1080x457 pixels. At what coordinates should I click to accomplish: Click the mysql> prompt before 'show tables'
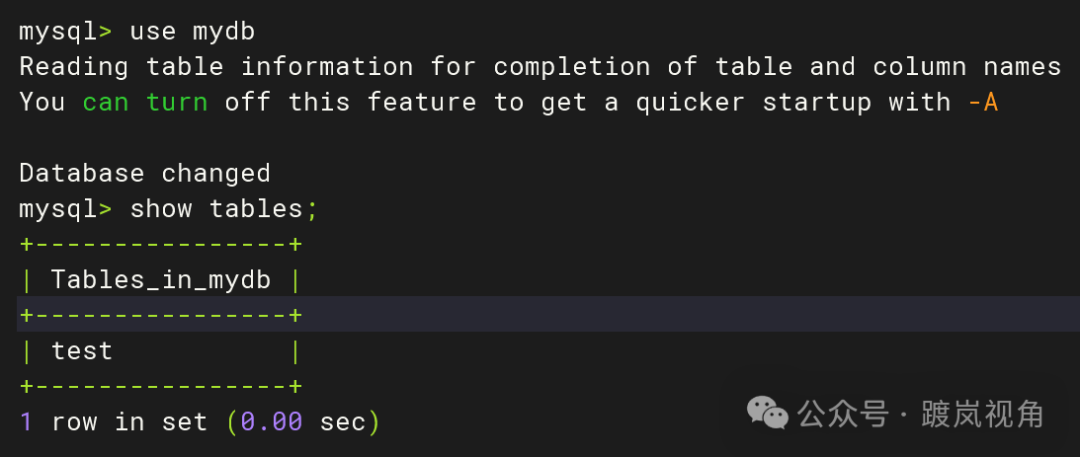click(66, 208)
